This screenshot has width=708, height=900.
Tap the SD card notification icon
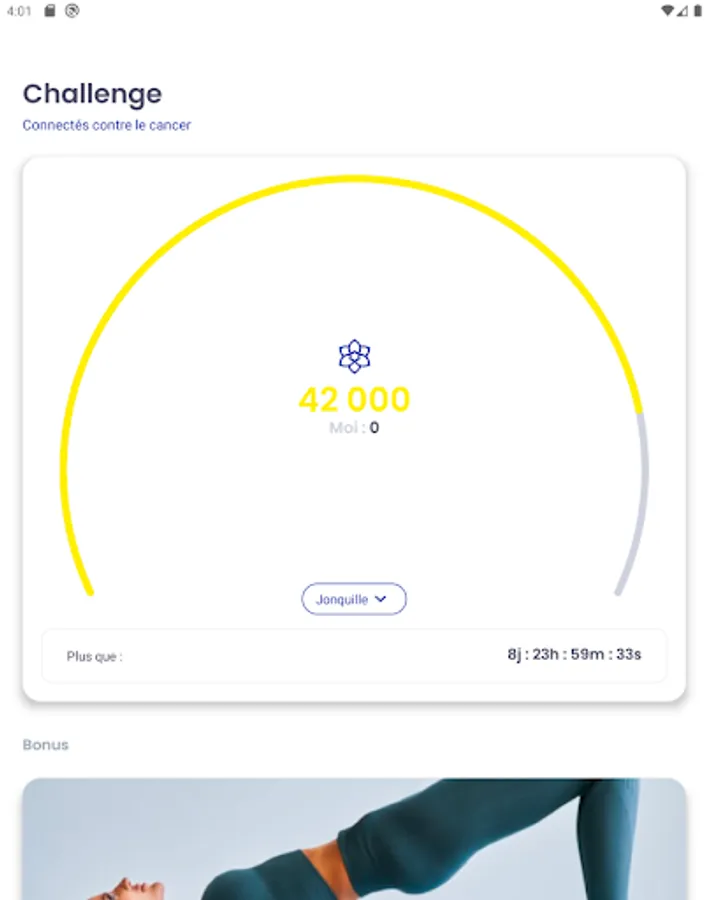[x=50, y=11]
